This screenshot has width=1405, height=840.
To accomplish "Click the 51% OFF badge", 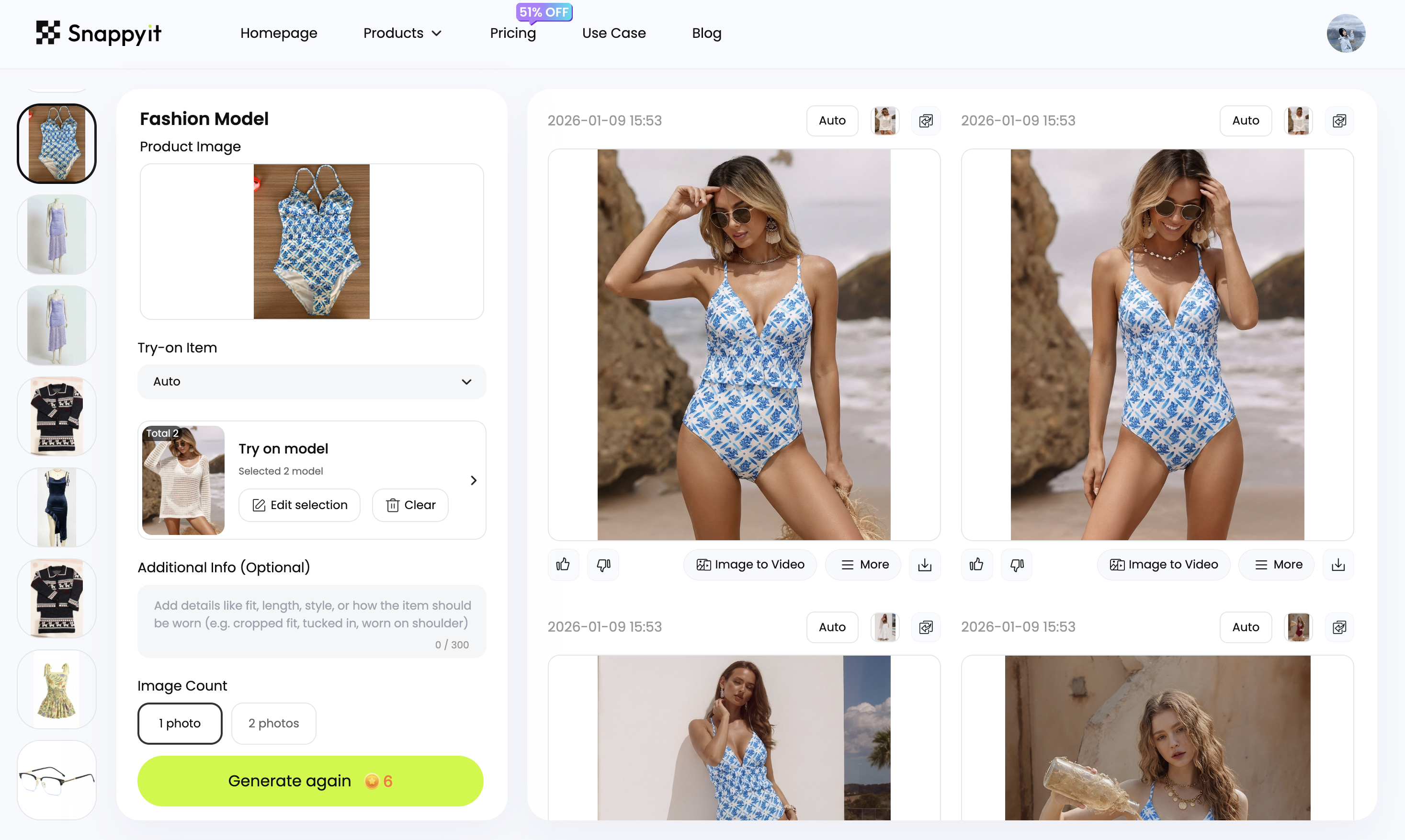I will coord(544,12).
